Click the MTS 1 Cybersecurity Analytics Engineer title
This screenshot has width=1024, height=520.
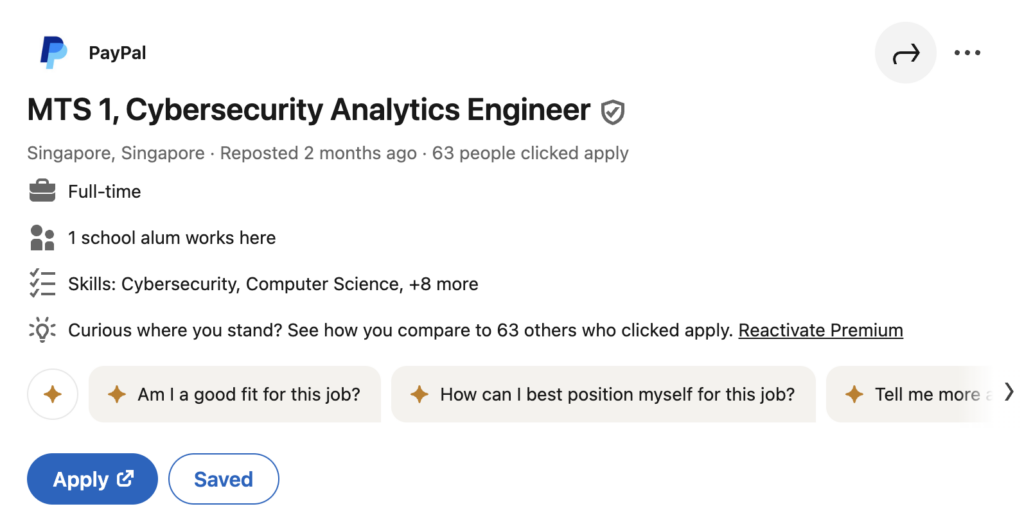(x=309, y=110)
